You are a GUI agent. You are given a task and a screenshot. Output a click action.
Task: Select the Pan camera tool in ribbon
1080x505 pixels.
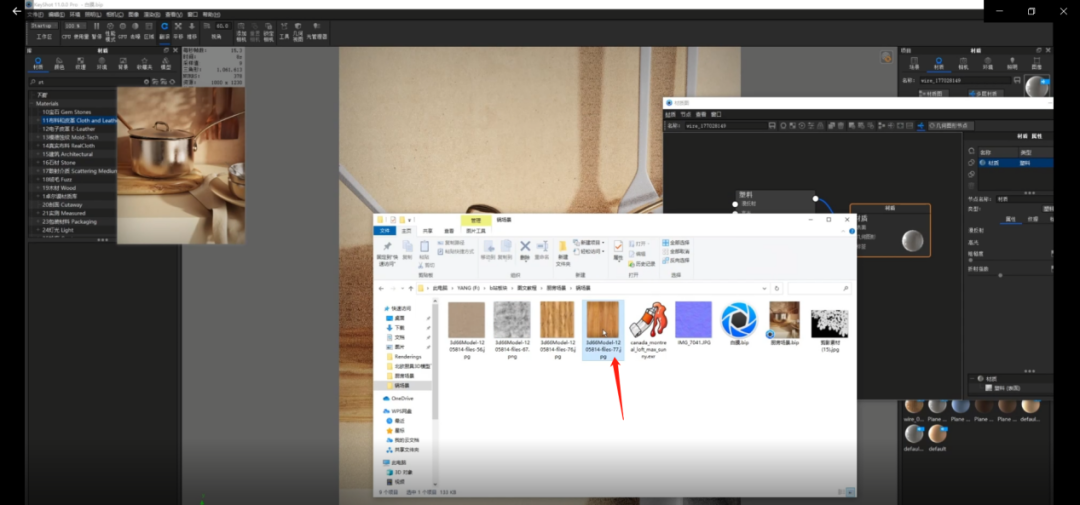(178, 30)
